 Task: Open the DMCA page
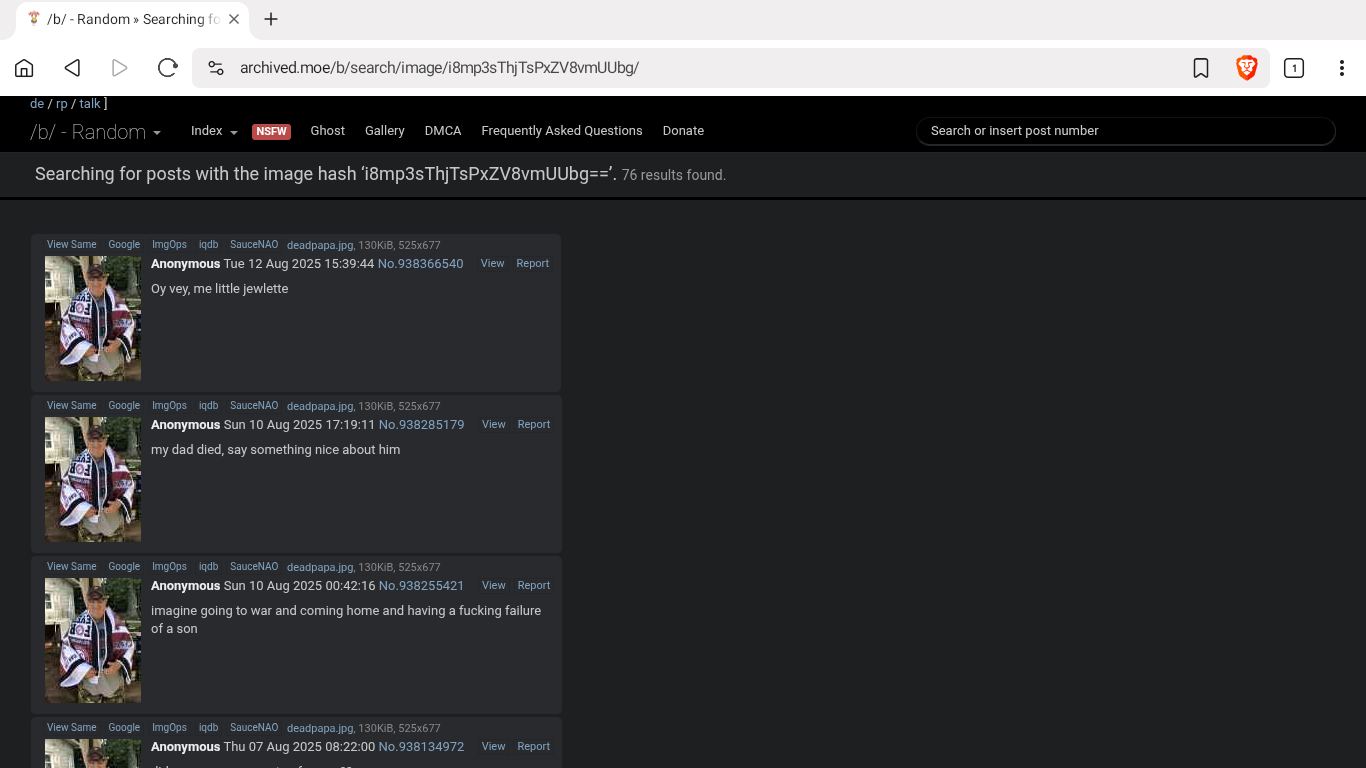pos(443,131)
